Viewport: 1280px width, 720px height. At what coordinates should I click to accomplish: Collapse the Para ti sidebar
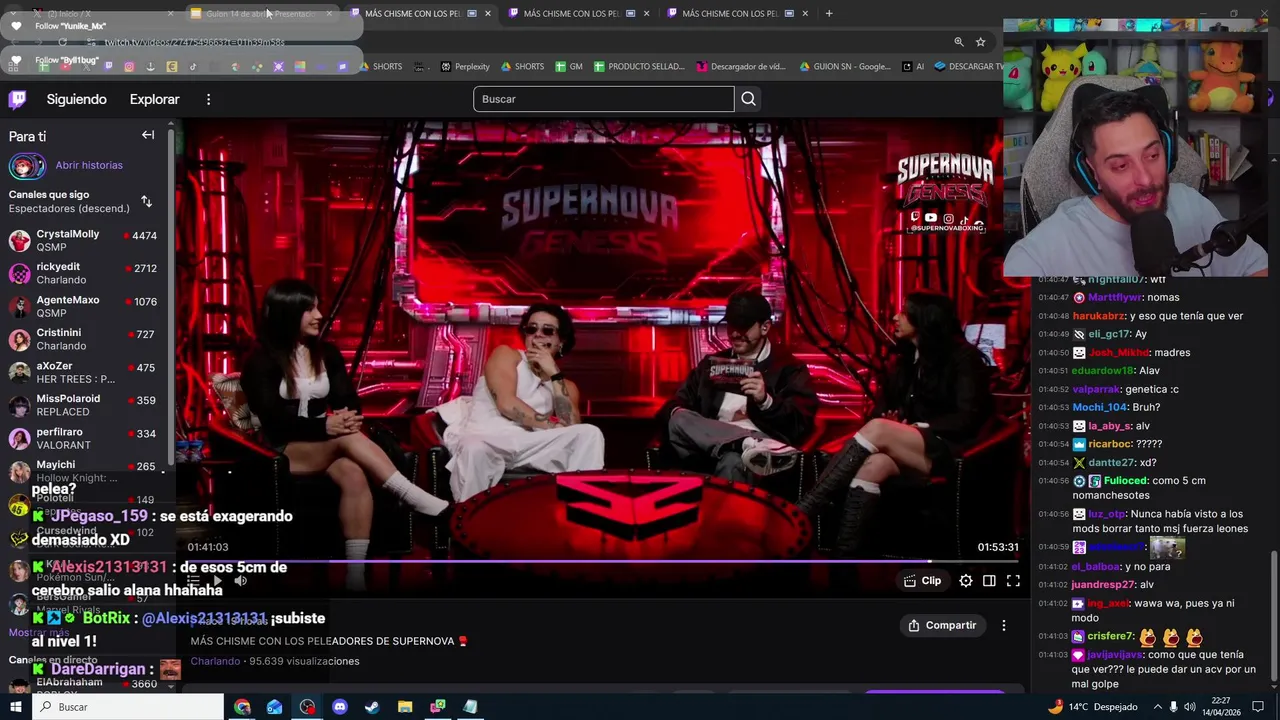pyautogui.click(x=148, y=135)
